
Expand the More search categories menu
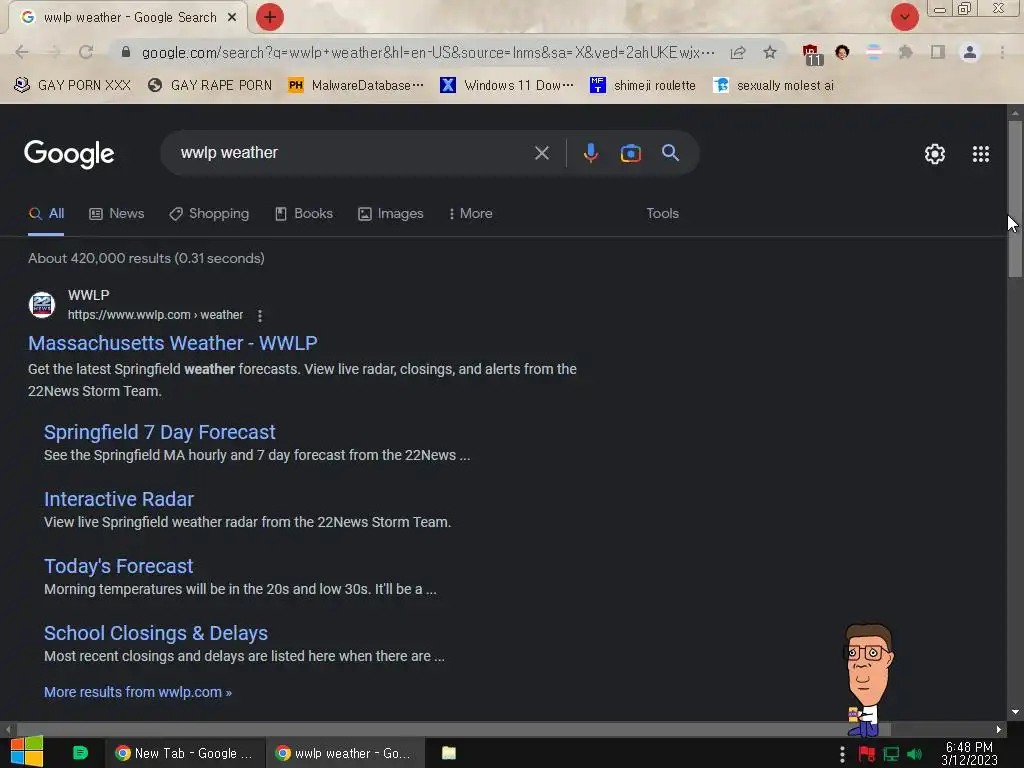[x=470, y=214]
